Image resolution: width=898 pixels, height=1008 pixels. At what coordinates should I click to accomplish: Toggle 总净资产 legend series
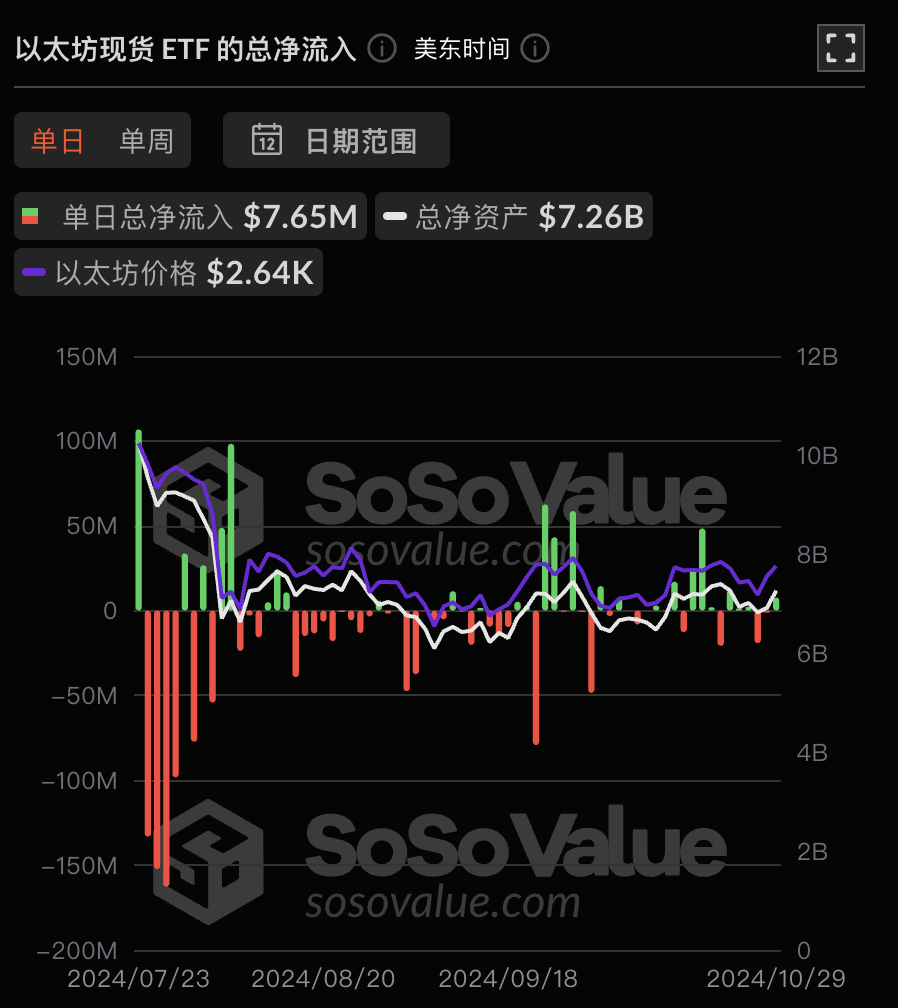[514, 217]
